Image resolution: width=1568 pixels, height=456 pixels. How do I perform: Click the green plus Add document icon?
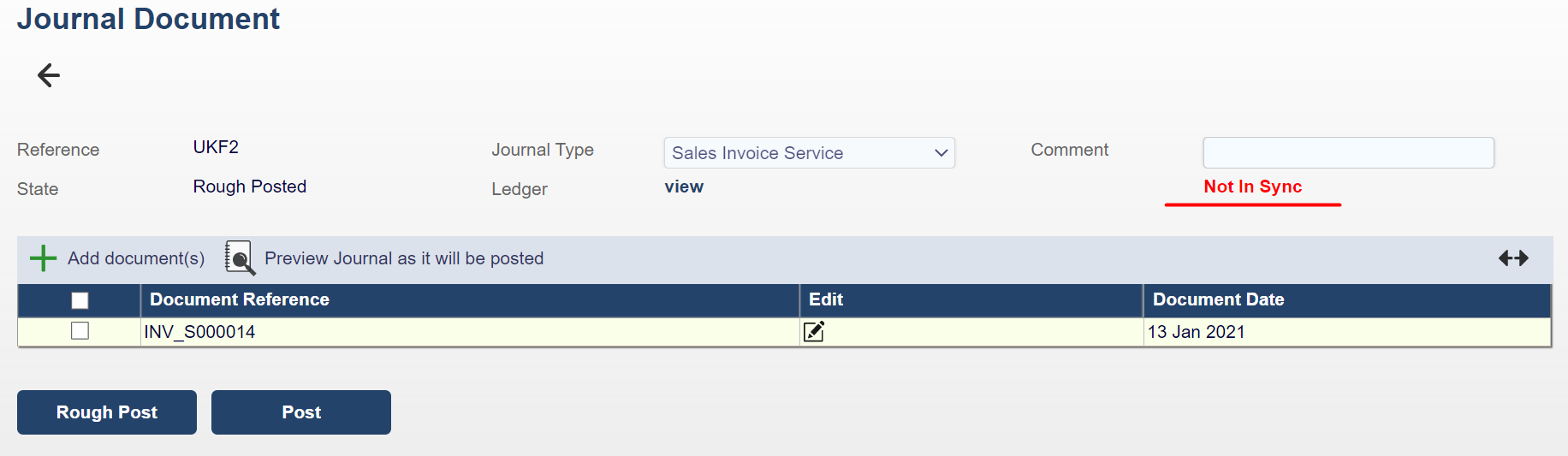click(x=43, y=258)
